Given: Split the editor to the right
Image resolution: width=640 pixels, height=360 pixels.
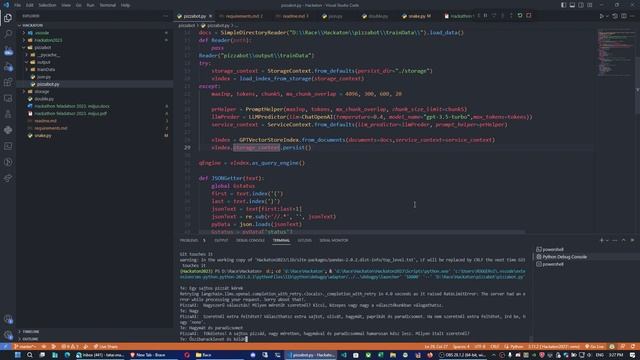Looking at the screenshot, I should 624,16.
